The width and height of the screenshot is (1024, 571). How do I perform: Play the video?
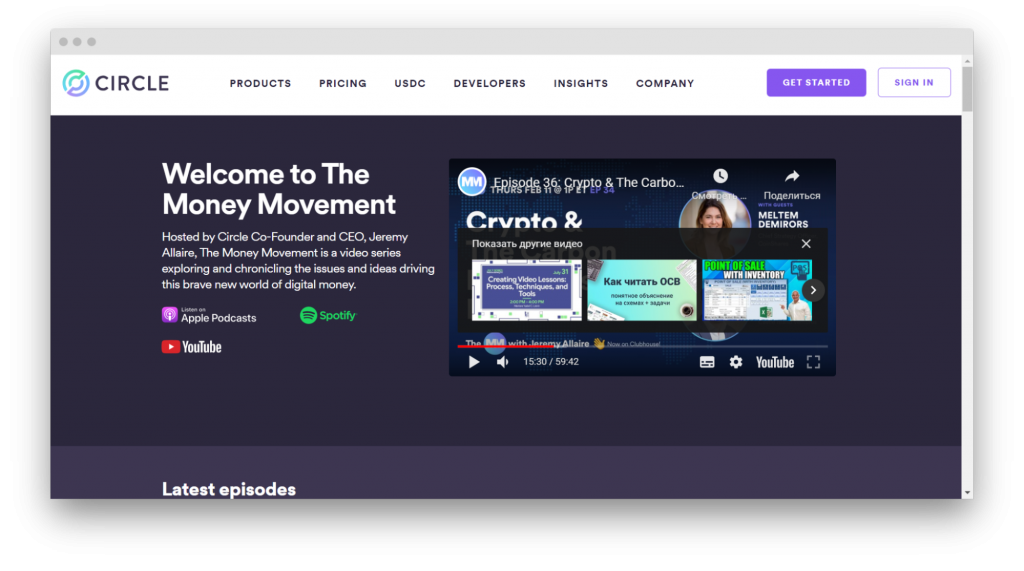473,362
